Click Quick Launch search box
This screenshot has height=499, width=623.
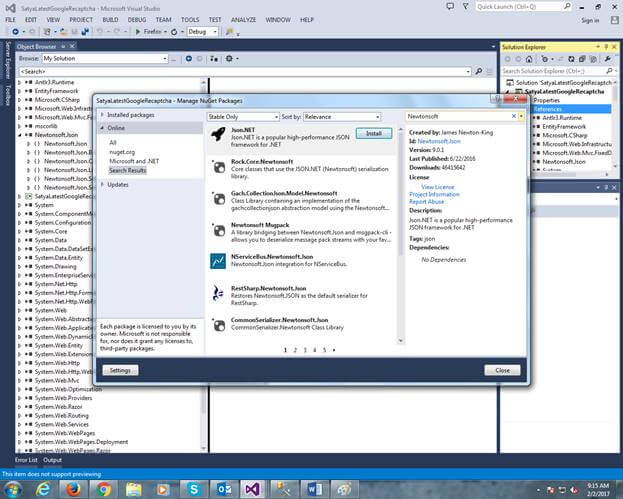point(519,7)
